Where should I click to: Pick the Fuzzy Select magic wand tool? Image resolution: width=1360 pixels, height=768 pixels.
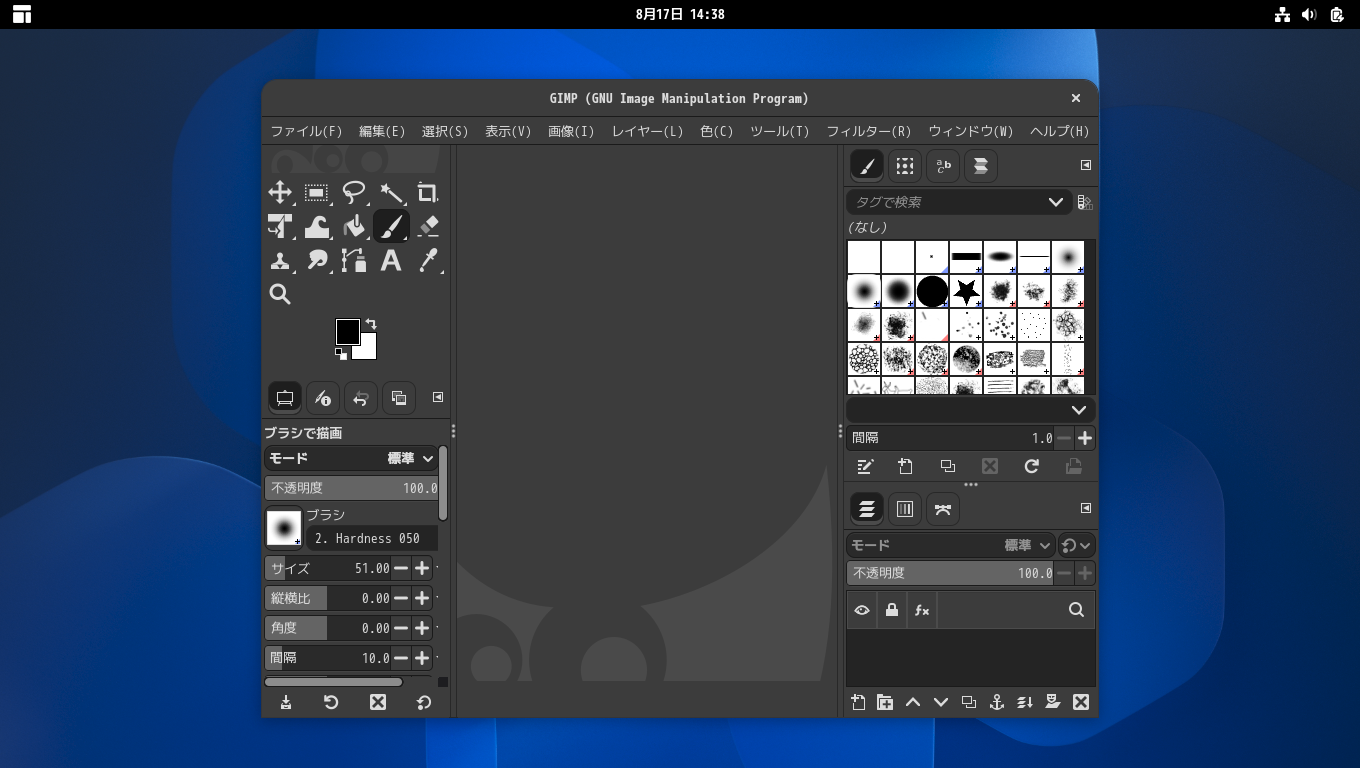[391, 192]
